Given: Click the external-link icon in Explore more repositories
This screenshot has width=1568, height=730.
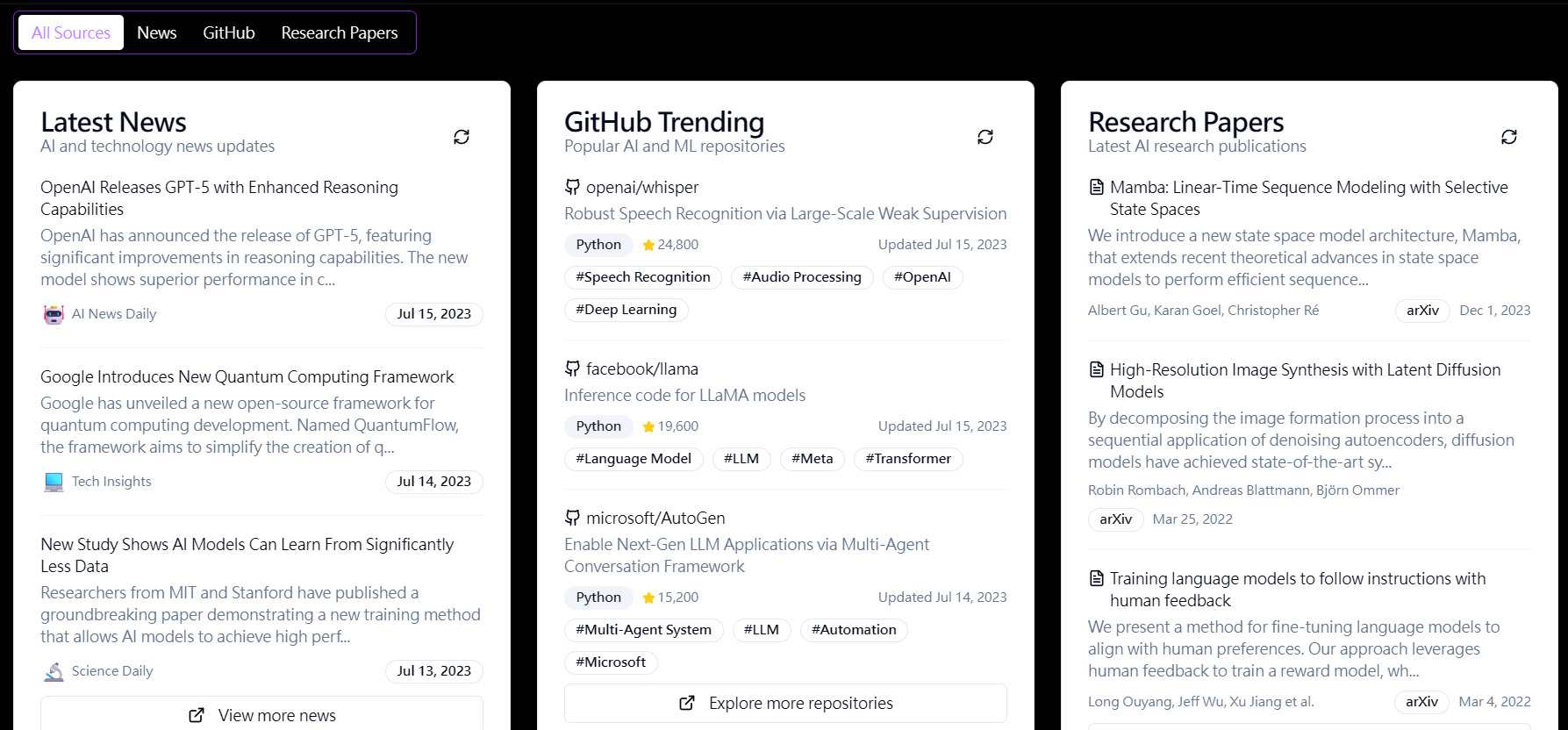Looking at the screenshot, I should coord(687,703).
